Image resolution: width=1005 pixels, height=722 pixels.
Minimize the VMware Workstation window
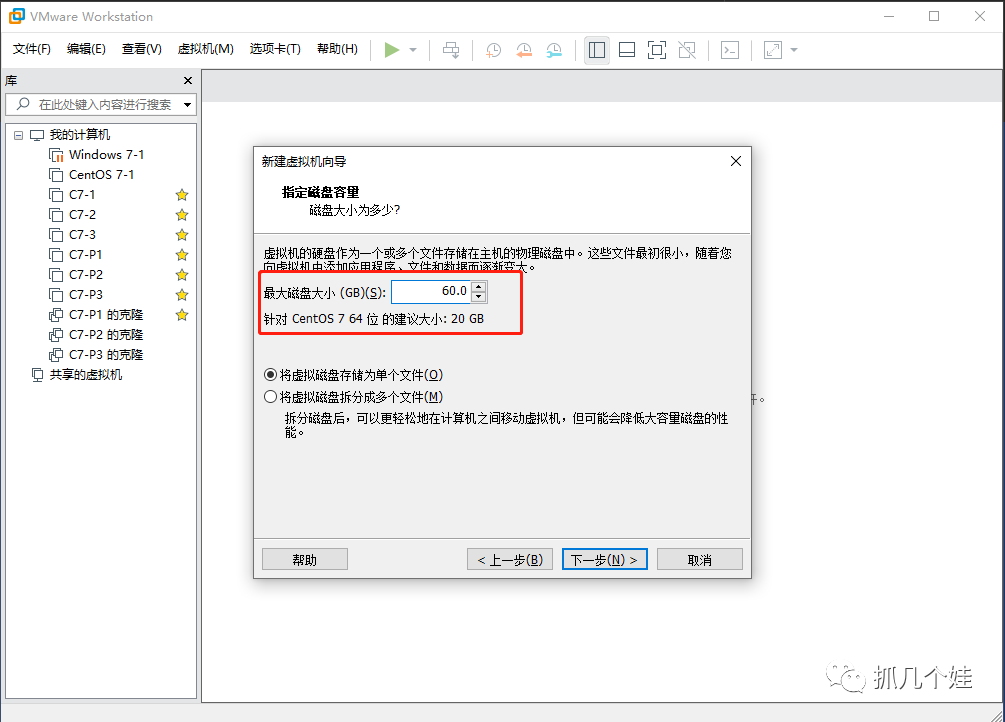click(x=889, y=16)
